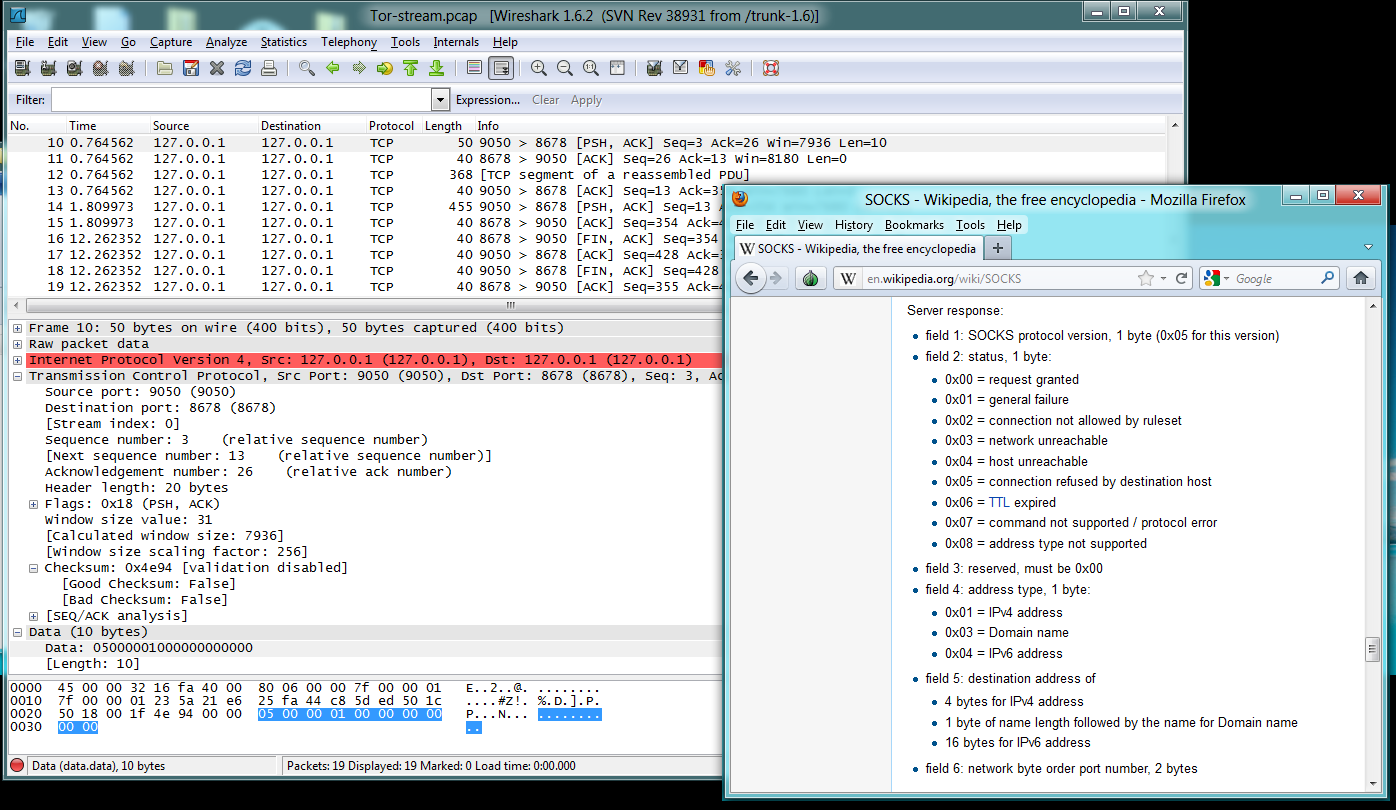Toggle packet list colorize button
The height and width of the screenshot is (810, 1396).
coord(475,68)
